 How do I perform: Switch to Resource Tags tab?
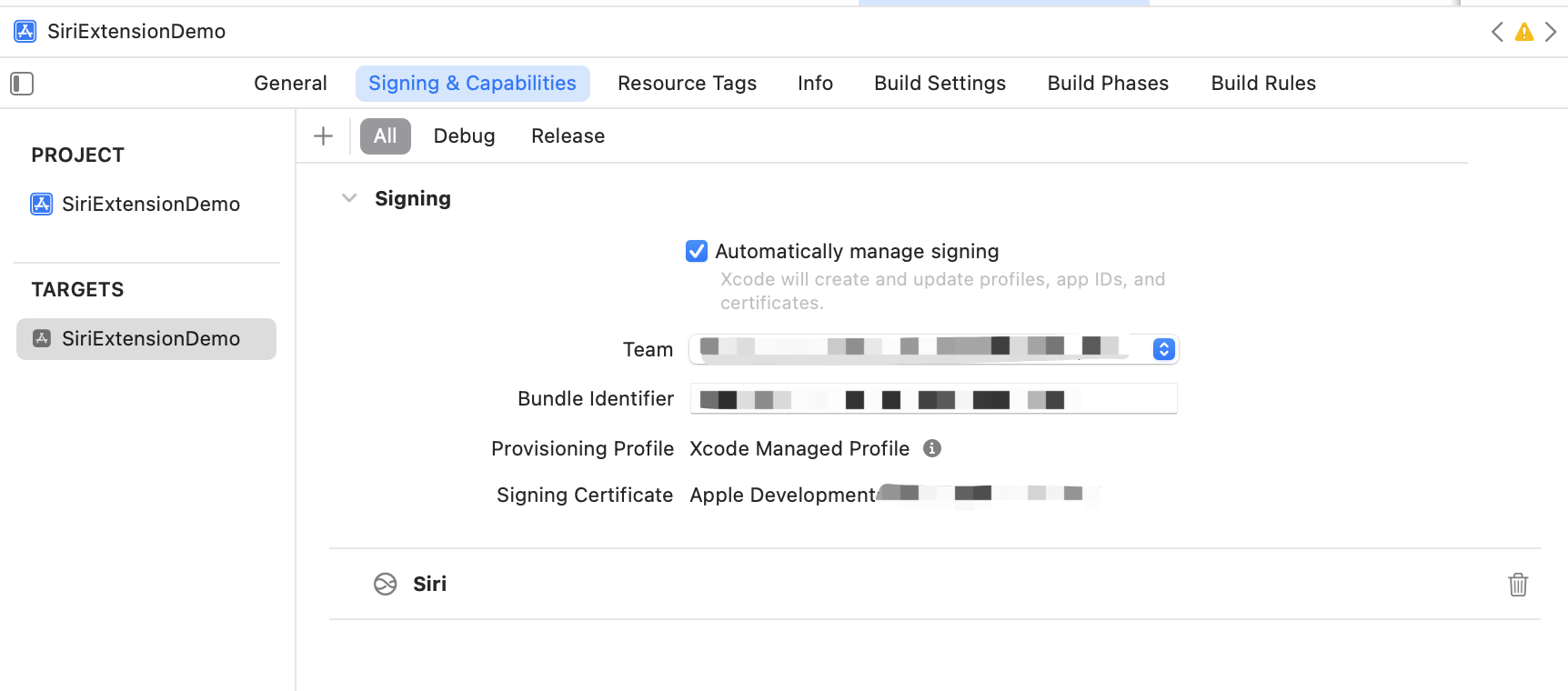(687, 84)
